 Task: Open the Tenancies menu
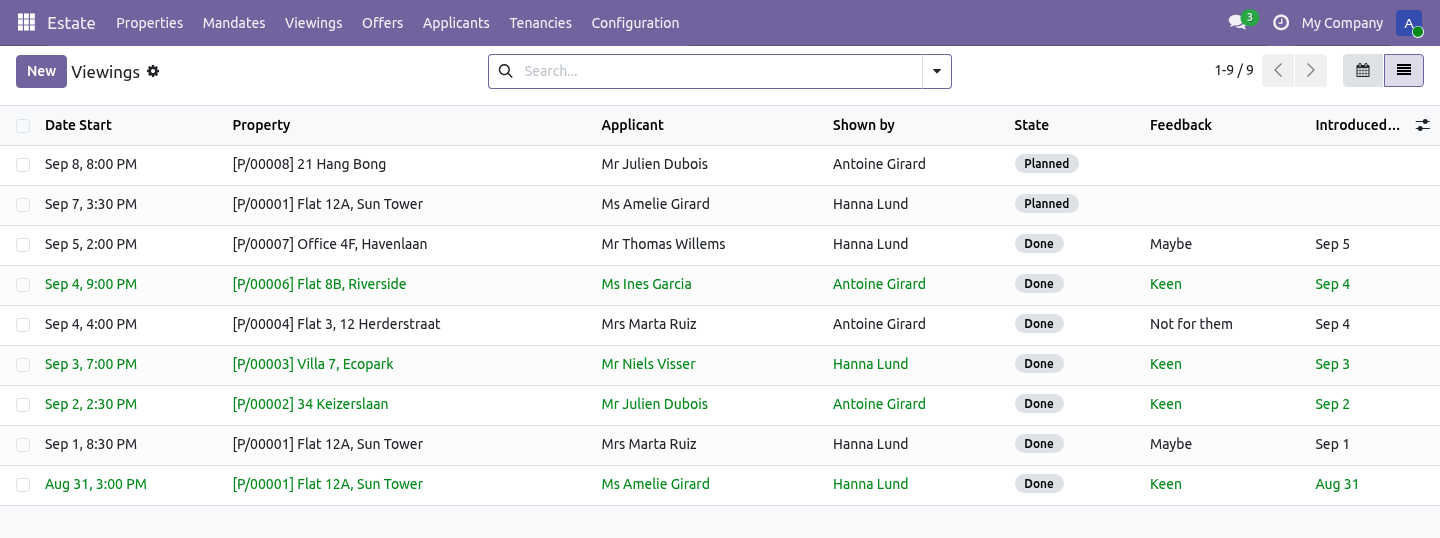coord(540,23)
